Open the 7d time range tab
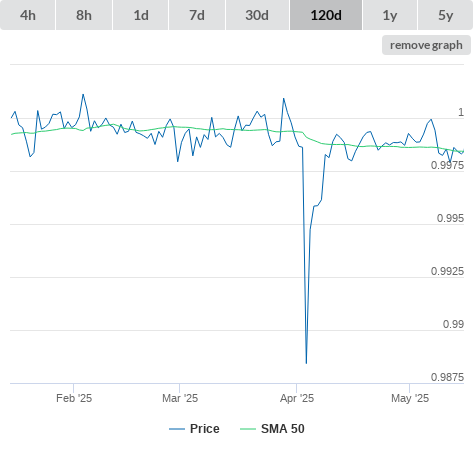The height and width of the screenshot is (455, 474). (197, 15)
